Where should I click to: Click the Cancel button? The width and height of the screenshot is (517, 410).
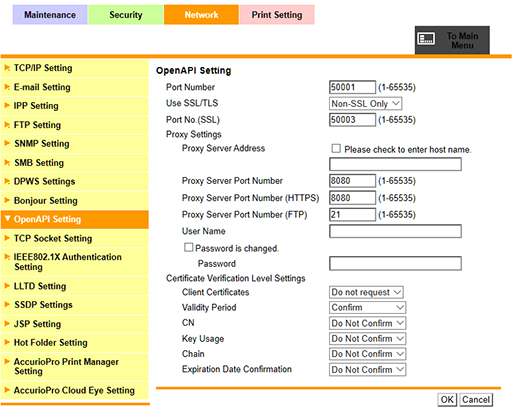pyautogui.click(x=476, y=399)
